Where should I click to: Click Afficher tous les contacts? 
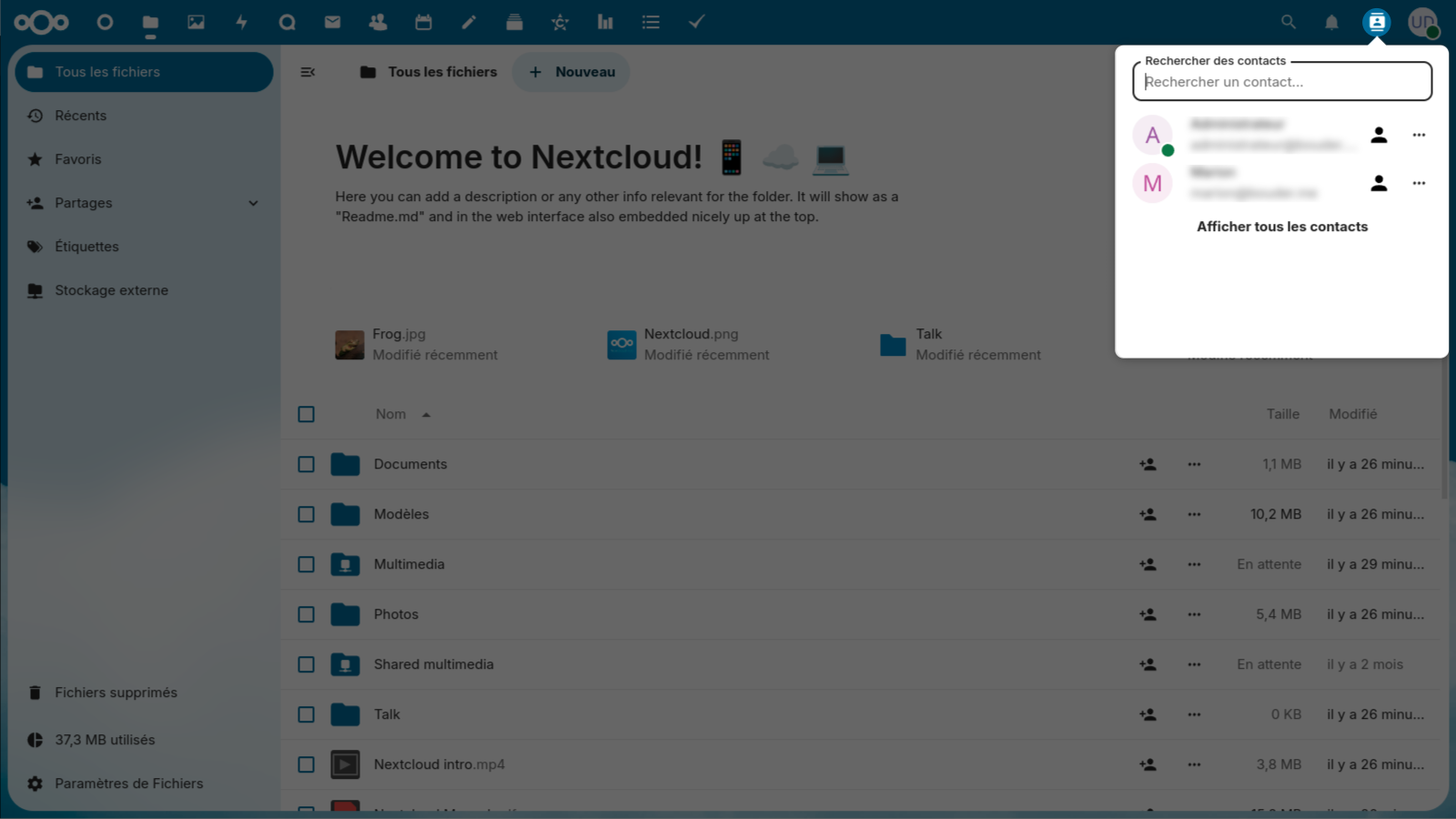1281,227
